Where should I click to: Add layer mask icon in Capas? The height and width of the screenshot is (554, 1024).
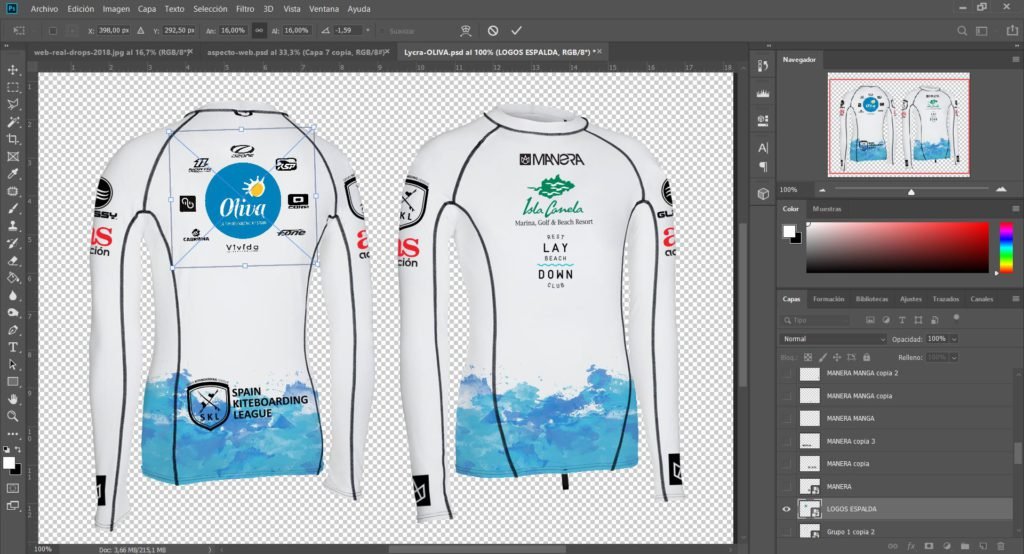(x=929, y=546)
